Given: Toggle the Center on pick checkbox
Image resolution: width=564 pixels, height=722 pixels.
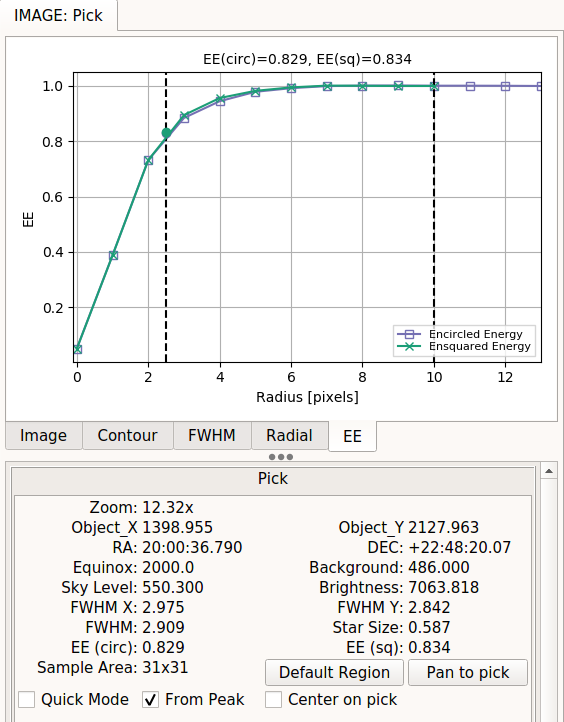Looking at the screenshot, I should coord(273,699).
